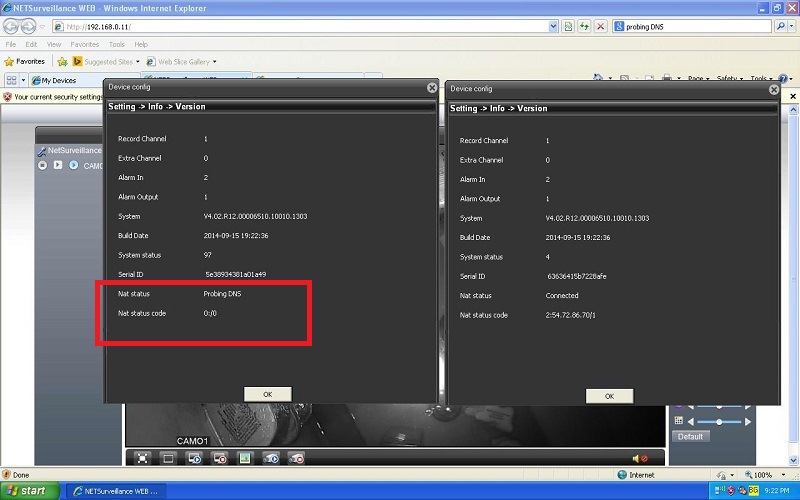Click the start all video icon
This screenshot has height=500, width=800.
(194, 459)
